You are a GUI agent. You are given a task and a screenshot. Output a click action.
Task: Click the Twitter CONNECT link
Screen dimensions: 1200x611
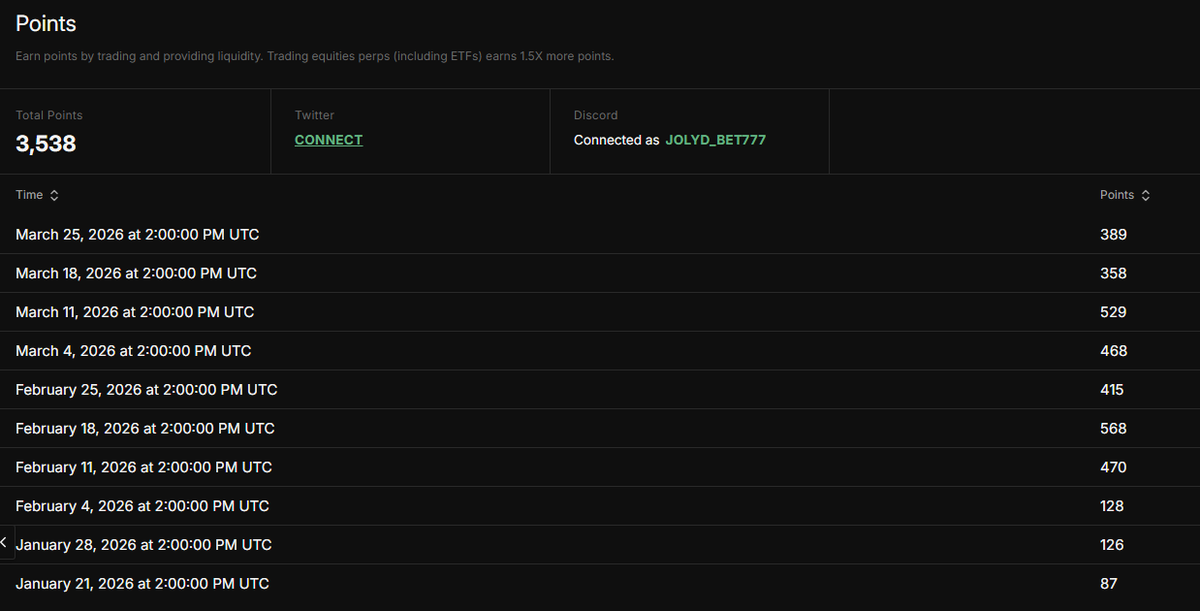[329, 140]
